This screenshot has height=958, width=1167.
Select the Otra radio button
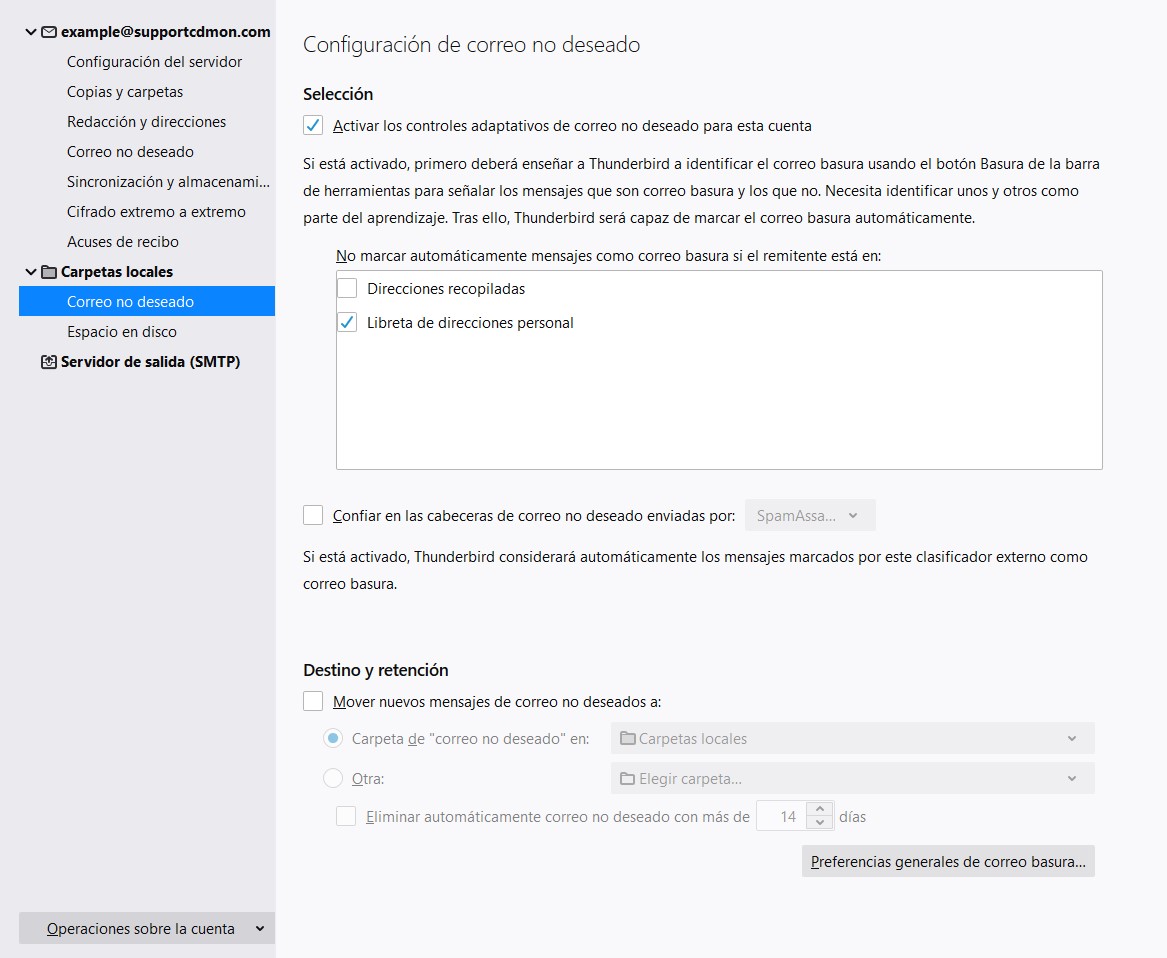click(x=333, y=779)
